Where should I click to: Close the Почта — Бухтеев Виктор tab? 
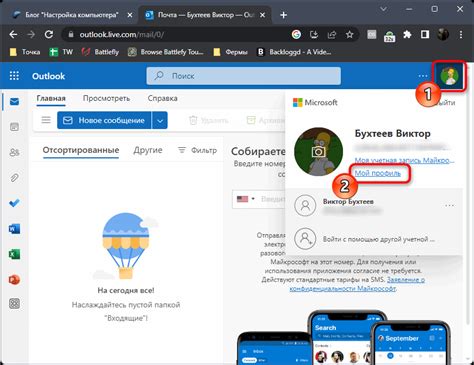click(263, 15)
